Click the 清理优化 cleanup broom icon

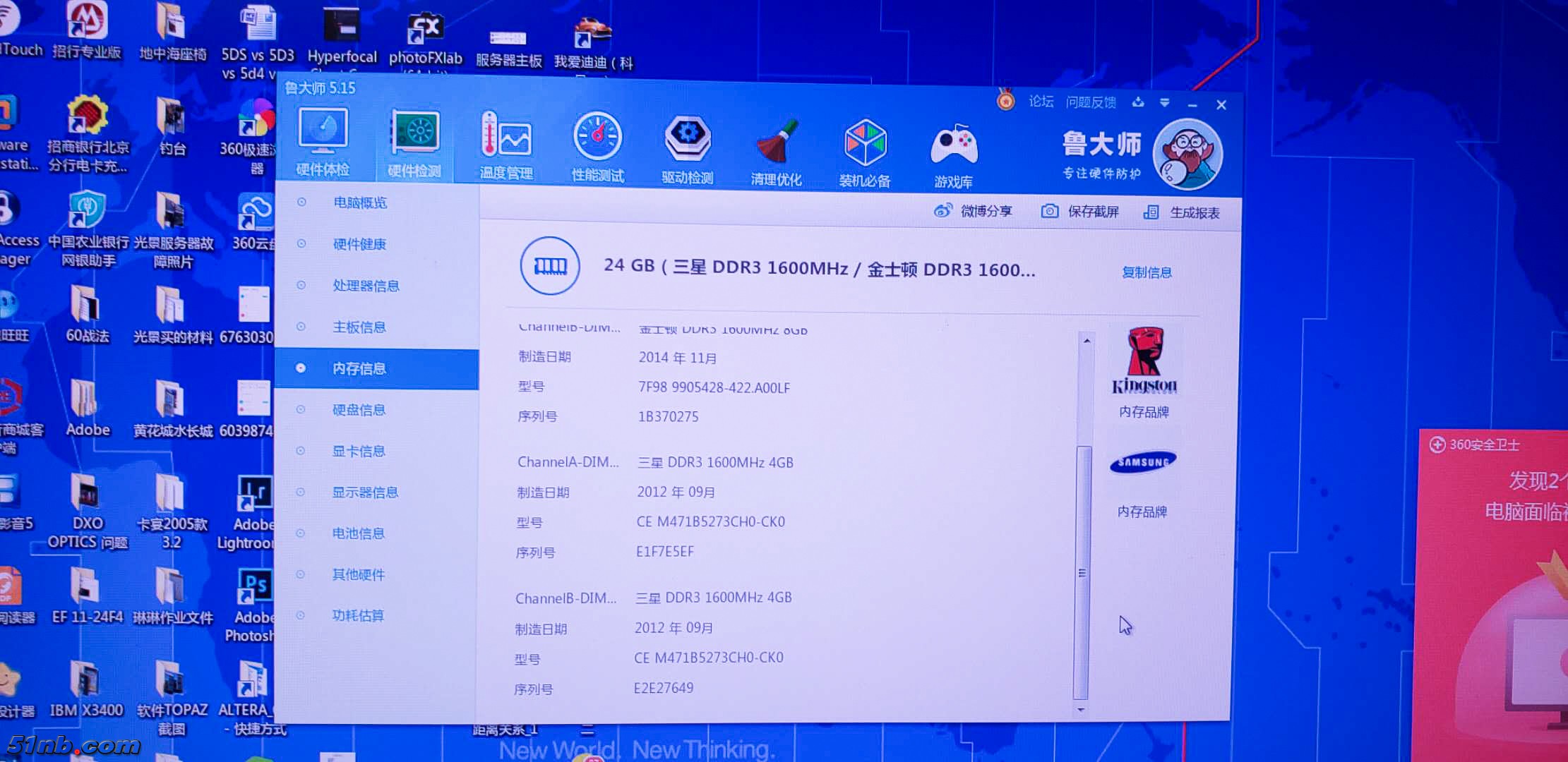(777, 141)
